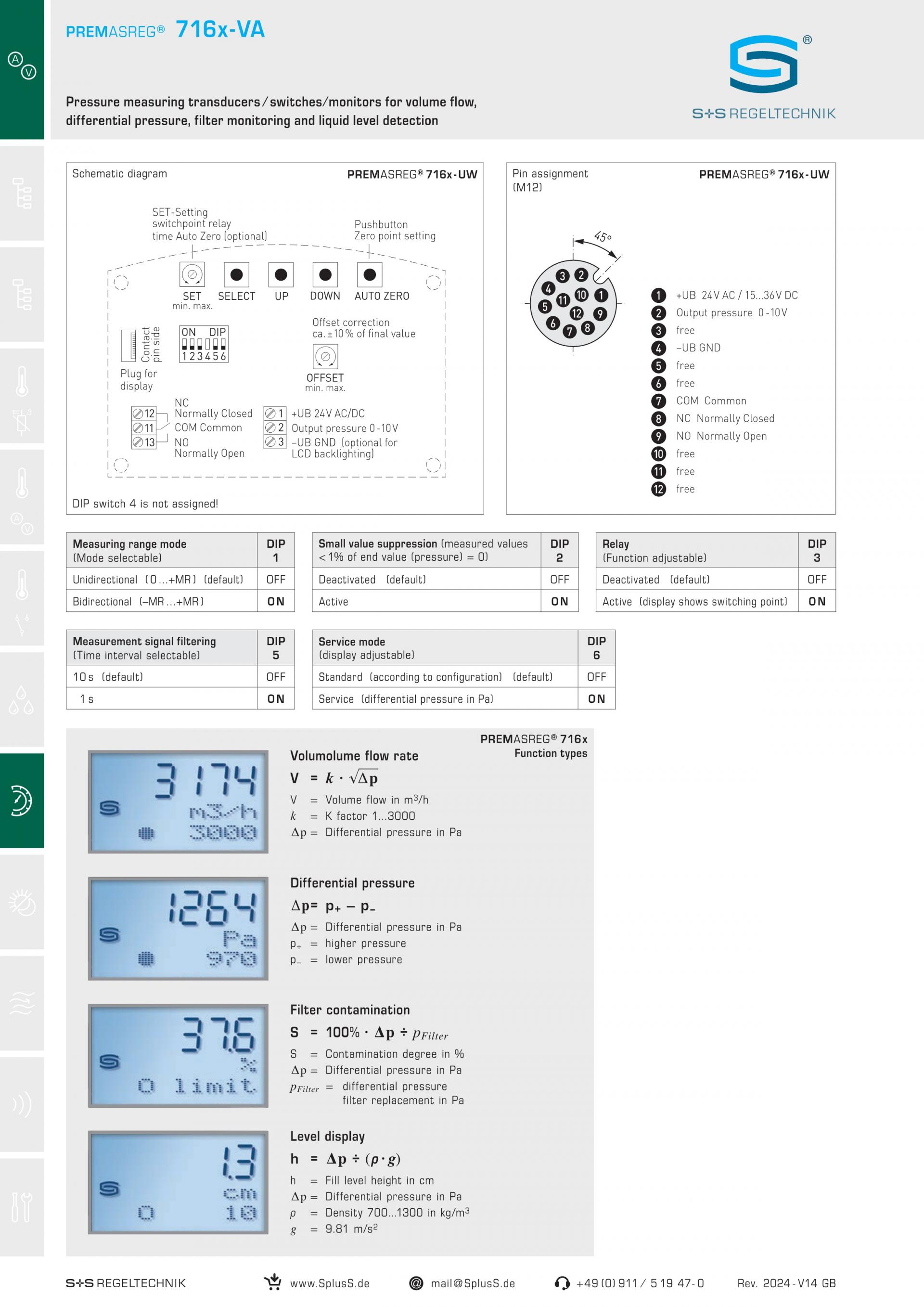The height and width of the screenshot is (1307, 924).
Task: Click the A/V active signal tab at top left
Action: 22,65
